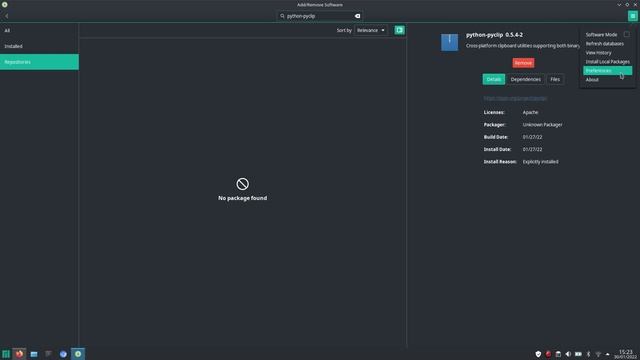
Task: Click the Unknown Packager value
Action: (x=542, y=124)
